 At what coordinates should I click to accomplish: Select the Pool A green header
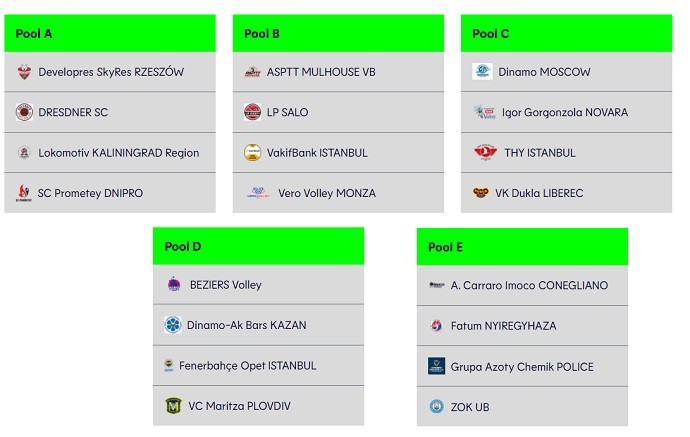(110, 33)
